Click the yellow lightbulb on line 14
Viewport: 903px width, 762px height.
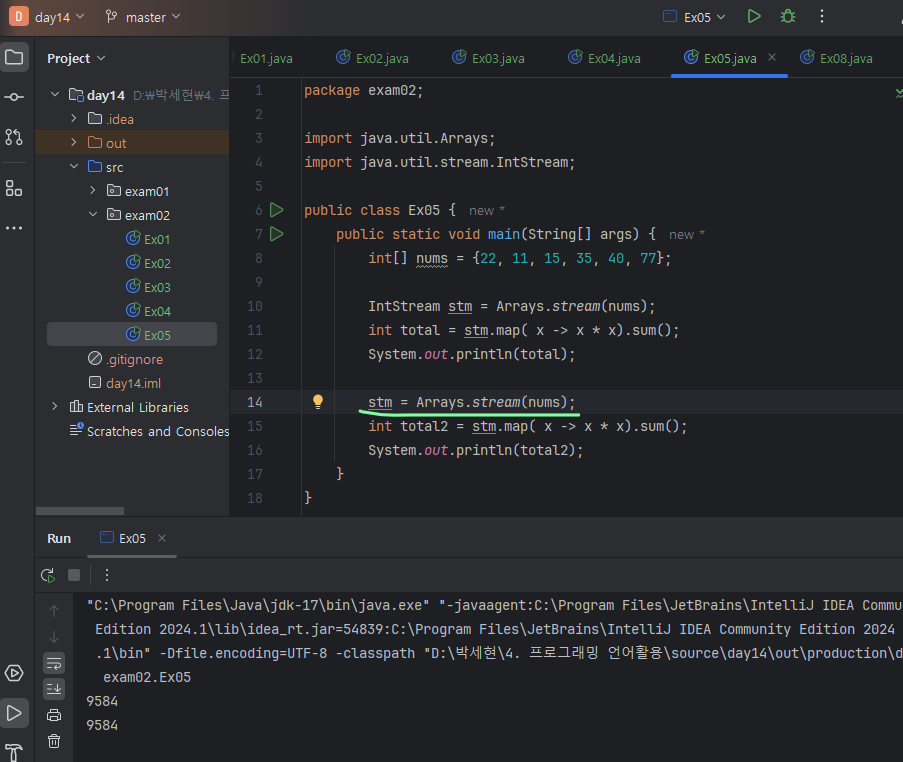[318, 402]
